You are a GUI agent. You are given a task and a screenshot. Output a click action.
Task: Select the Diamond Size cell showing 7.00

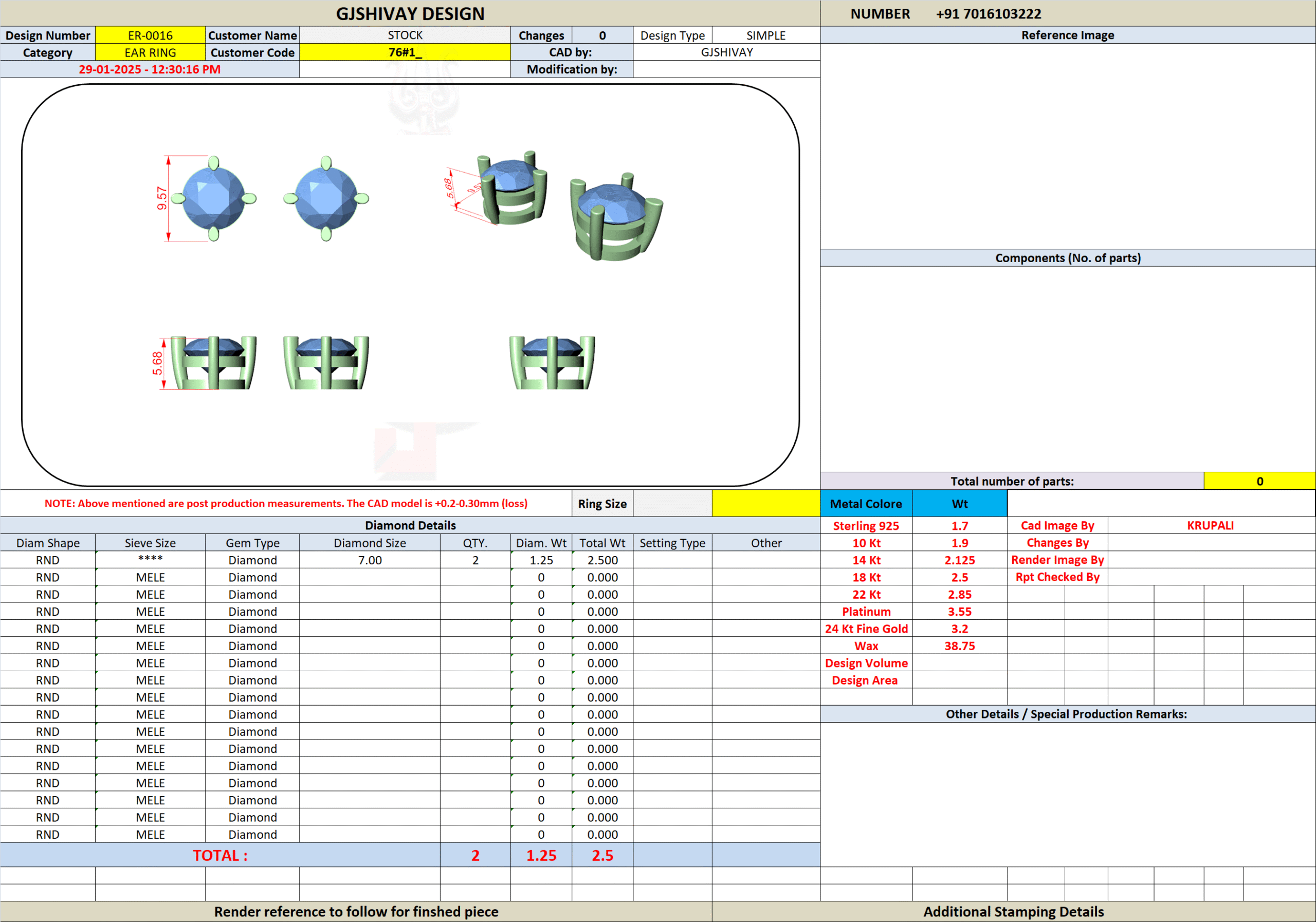pyautogui.click(x=370, y=560)
